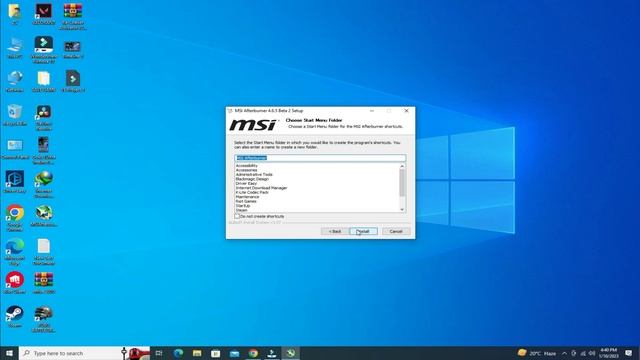This screenshot has width=640, height=360.
Task: Open Google Chrome from taskbar
Action: coord(253,353)
